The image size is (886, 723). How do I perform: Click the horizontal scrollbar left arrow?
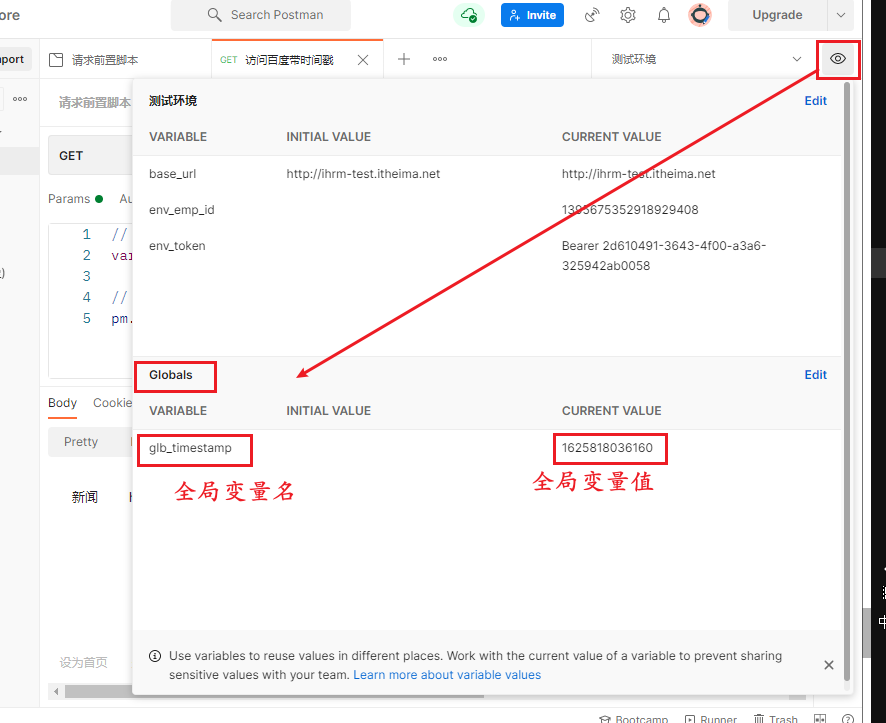click(56, 691)
